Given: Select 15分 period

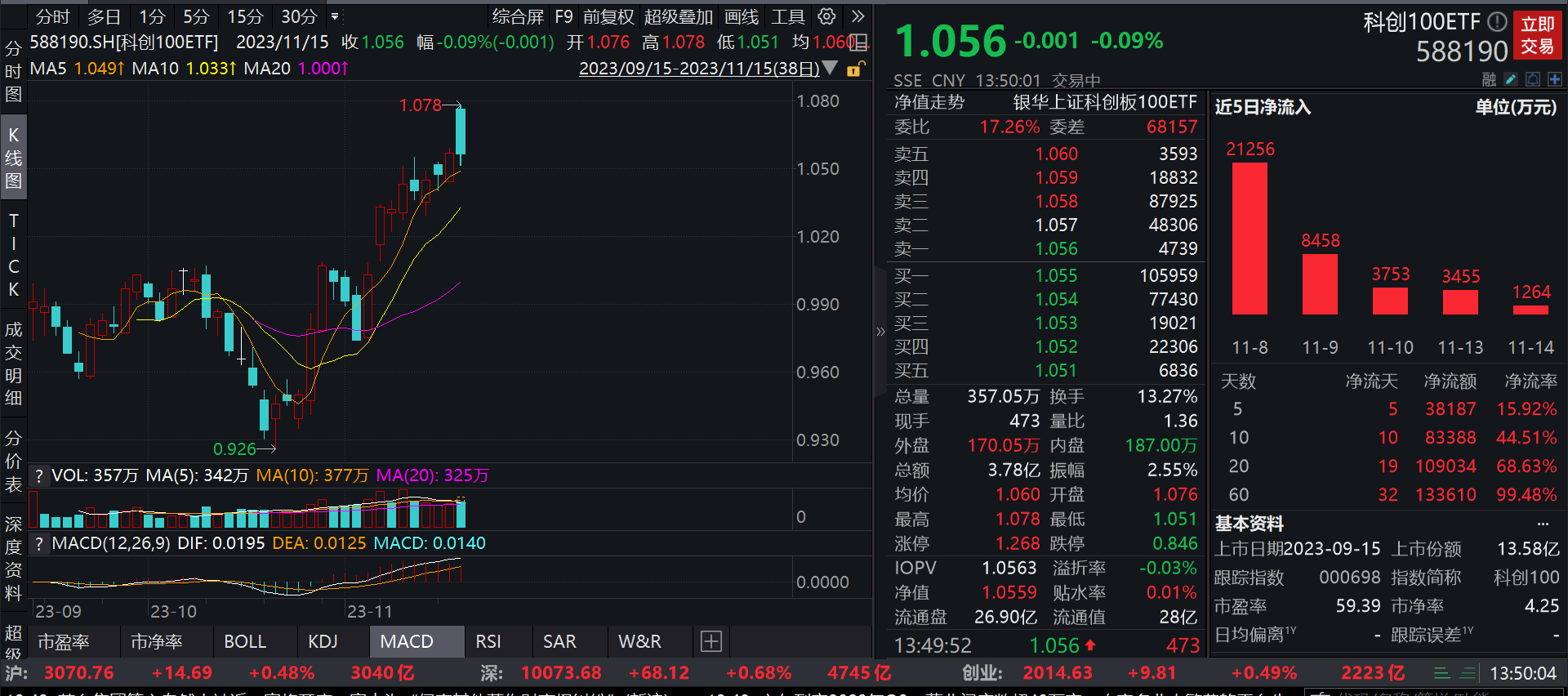Looking at the screenshot, I should [245, 16].
